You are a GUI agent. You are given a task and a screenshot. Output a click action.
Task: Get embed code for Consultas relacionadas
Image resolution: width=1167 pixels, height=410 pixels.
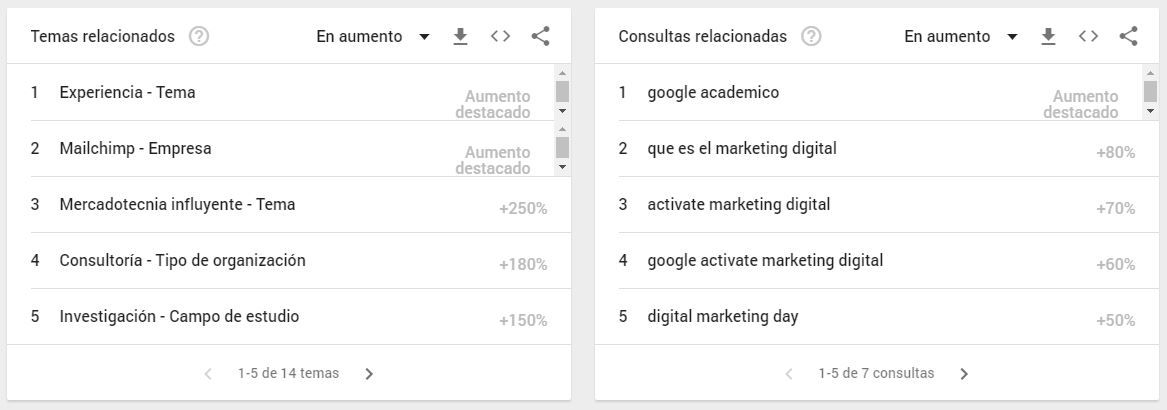tap(1088, 37)
